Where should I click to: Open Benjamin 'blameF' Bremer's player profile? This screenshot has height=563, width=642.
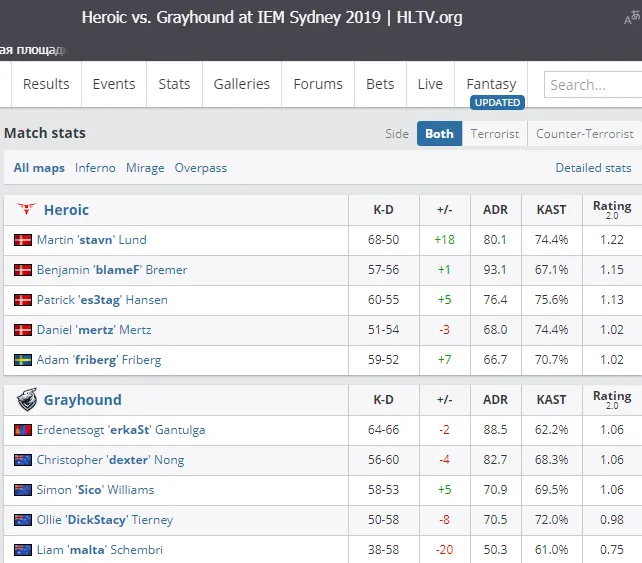tap(112, 270)
